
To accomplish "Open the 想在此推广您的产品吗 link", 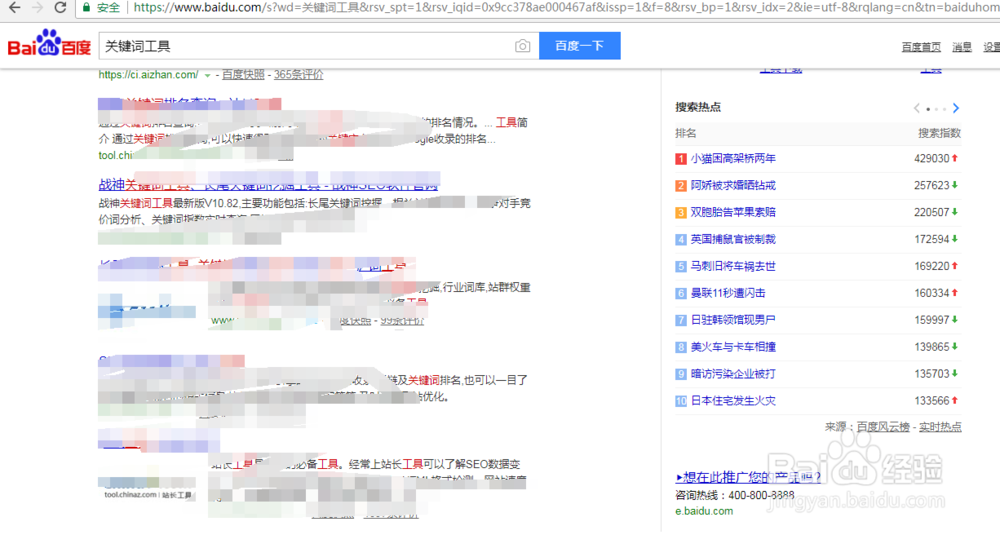I will [748, 477].
